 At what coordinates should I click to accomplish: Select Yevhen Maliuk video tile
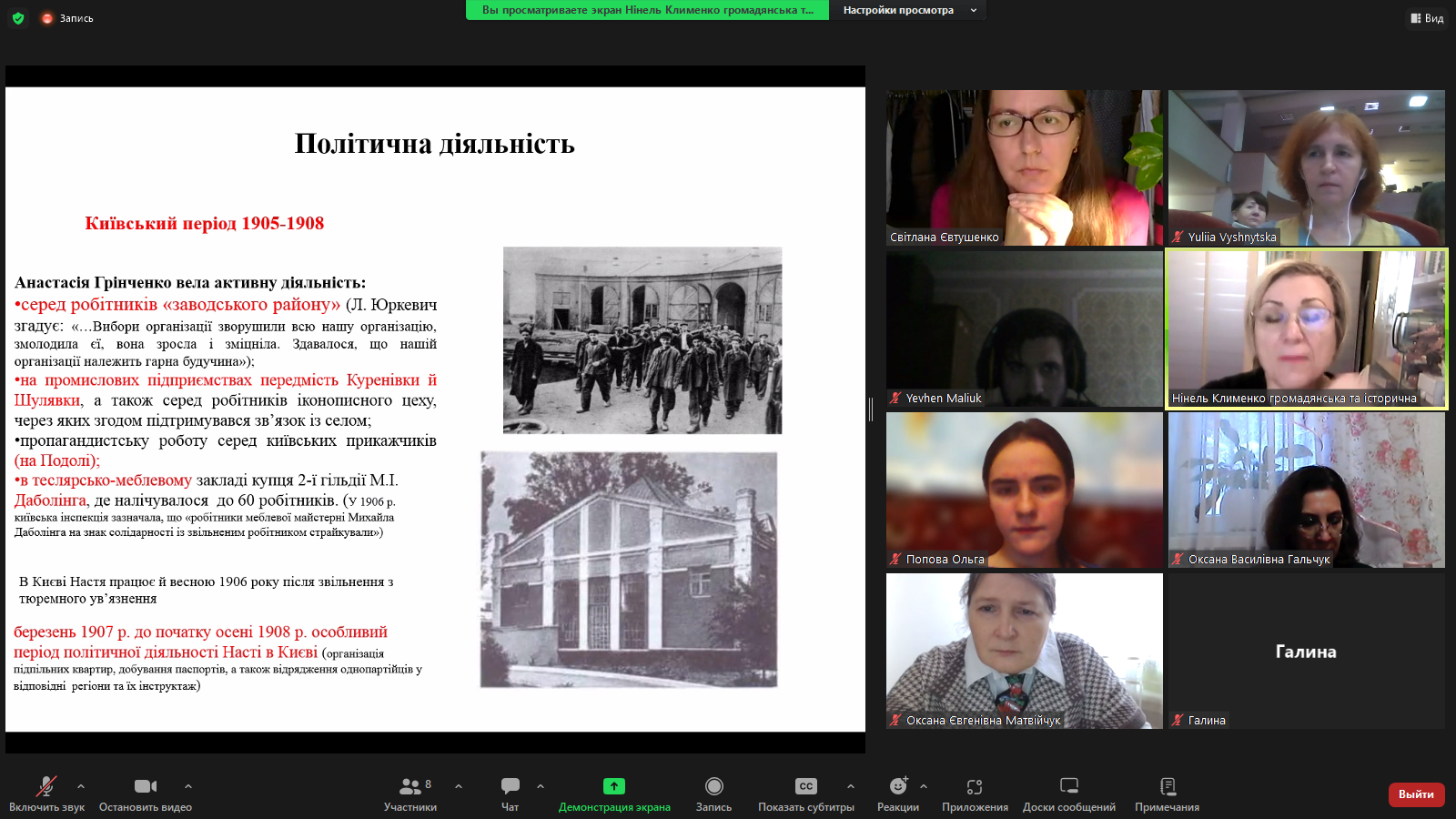1025,329
